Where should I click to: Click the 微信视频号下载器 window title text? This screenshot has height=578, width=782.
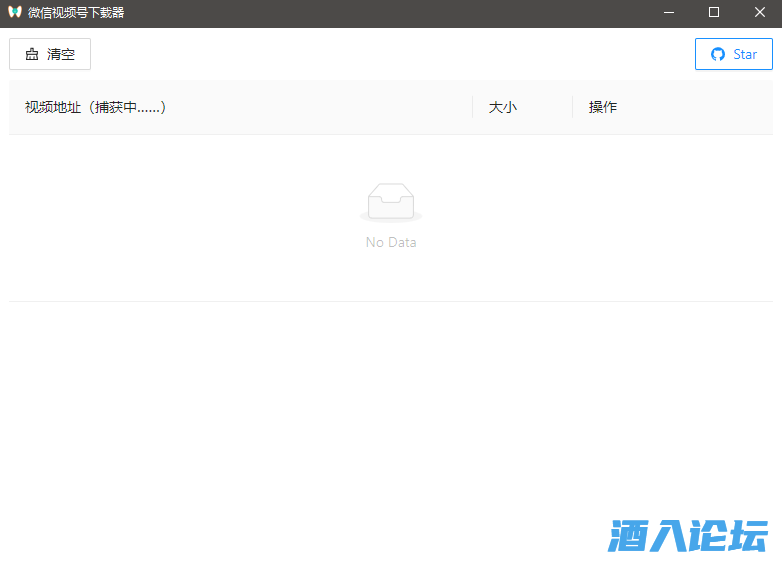76,13
